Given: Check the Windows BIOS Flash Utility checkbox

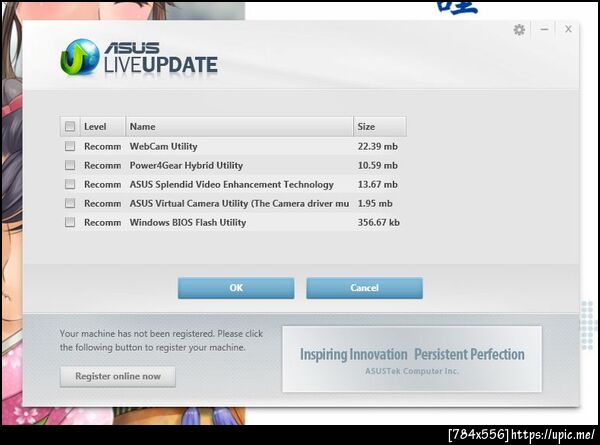Looking at the screenshot, I should (x=70, y=222).
